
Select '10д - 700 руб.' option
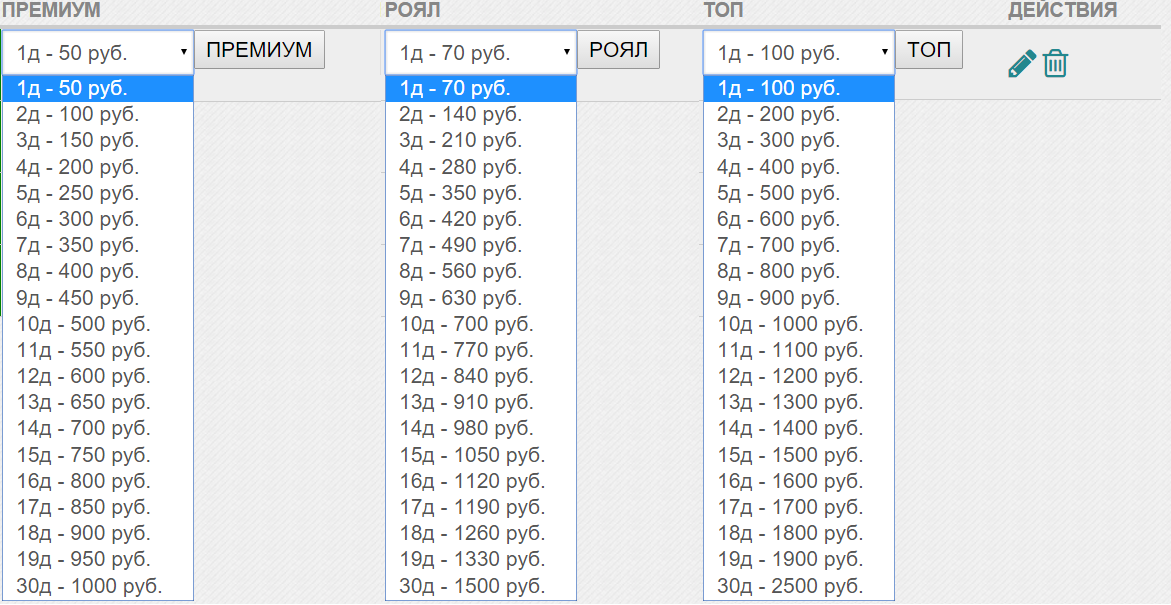pos(481,324)
